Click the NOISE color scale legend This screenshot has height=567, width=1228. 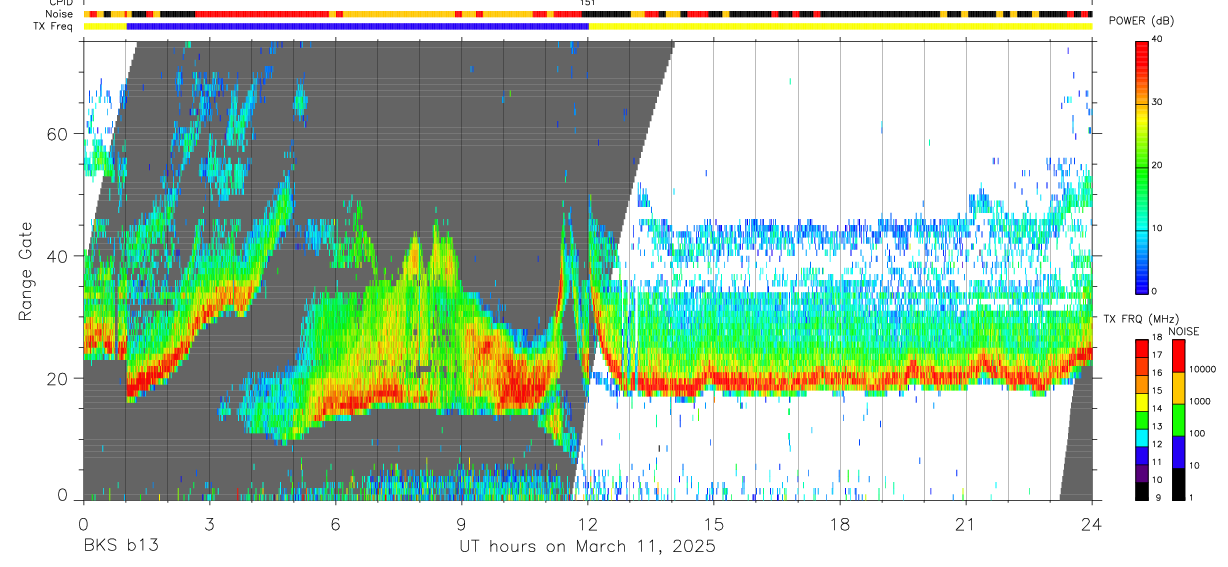click(1179, 420)
